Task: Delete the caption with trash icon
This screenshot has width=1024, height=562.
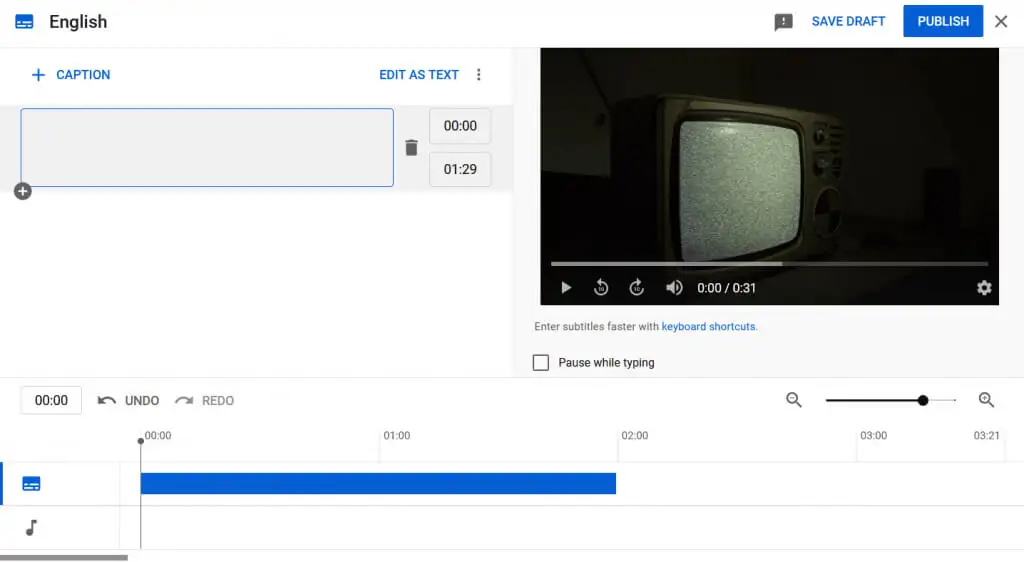Action: tap(411, 148)
